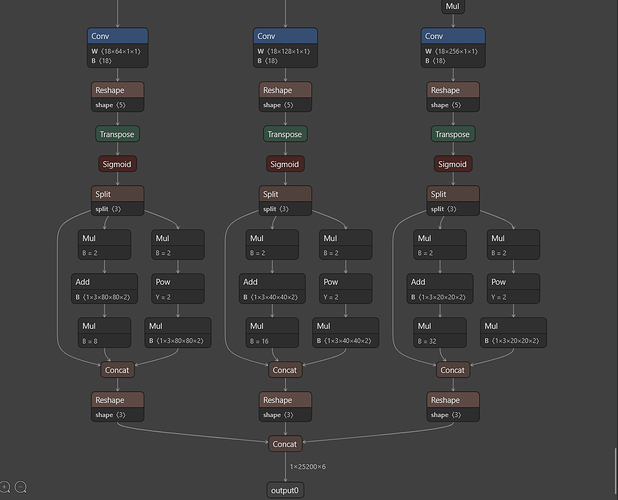Select the left column Sigmoid node
This screenshot has height=500, width=618.
click(117, 164)
